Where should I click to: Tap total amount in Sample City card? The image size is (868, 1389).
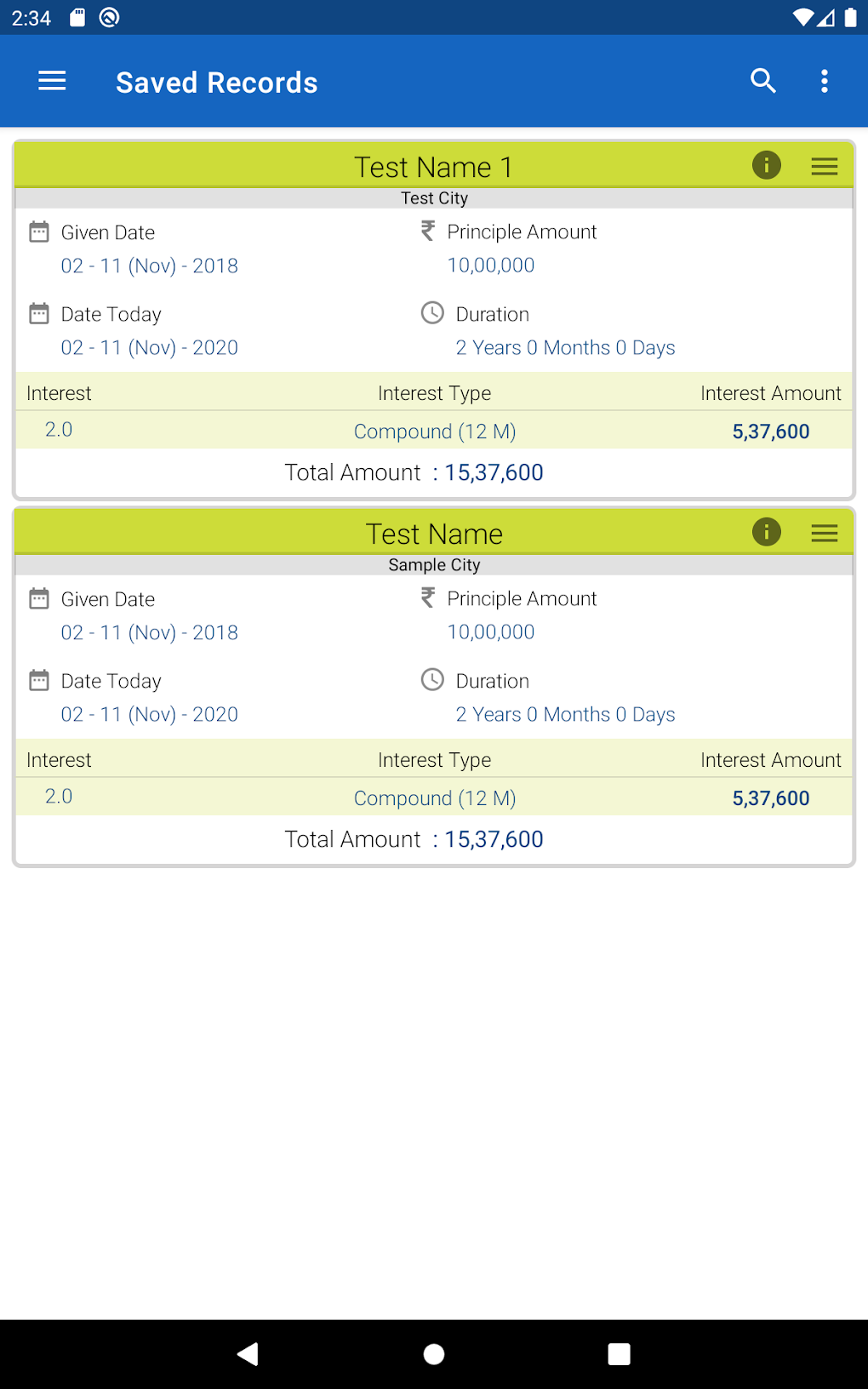[x=494, y=839]
